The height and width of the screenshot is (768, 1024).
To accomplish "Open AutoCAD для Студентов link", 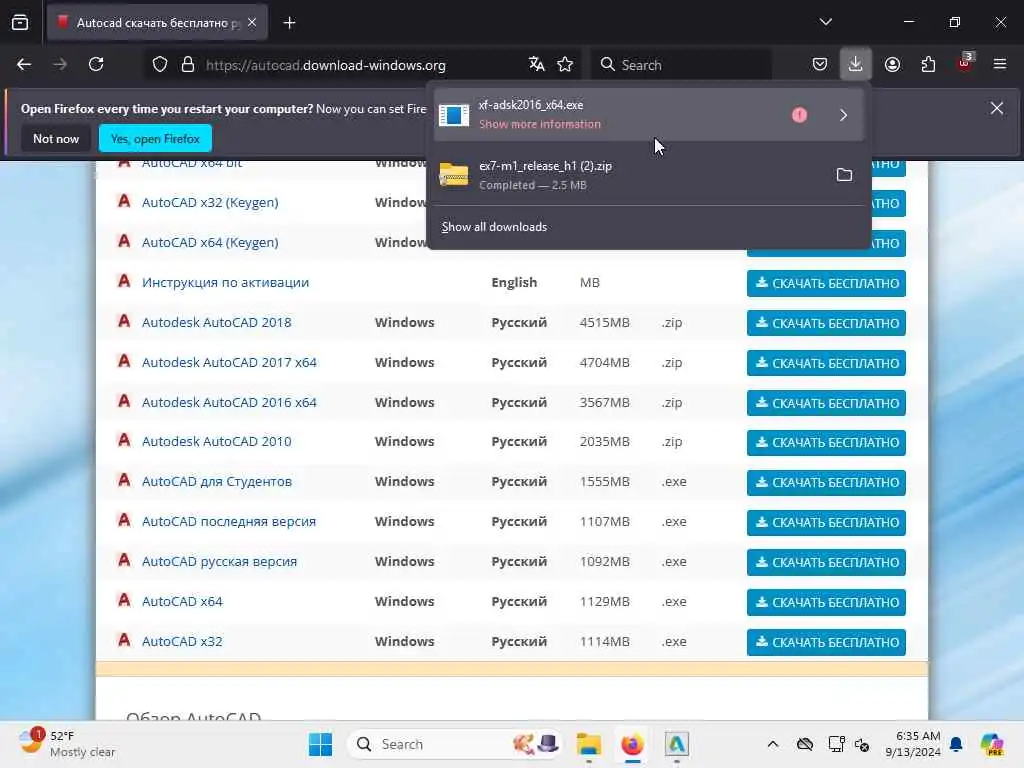I will click(216, 481).
